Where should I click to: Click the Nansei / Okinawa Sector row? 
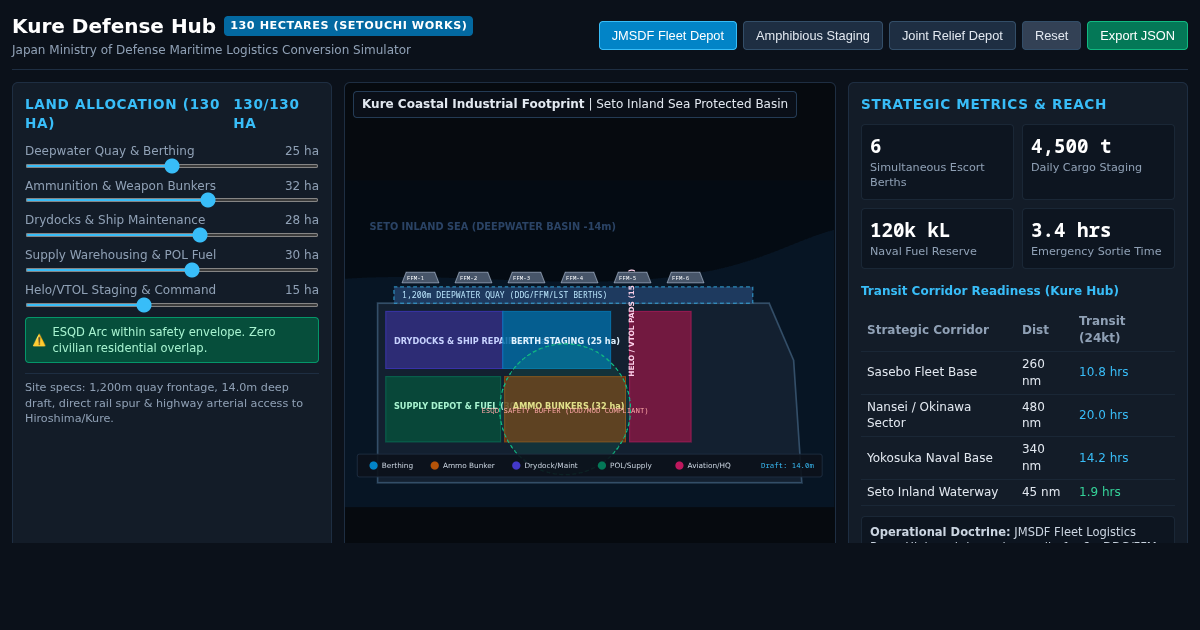1018,415
